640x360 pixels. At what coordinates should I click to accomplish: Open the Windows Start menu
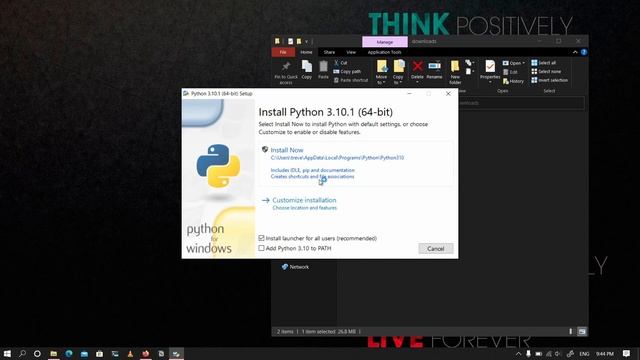7,353
